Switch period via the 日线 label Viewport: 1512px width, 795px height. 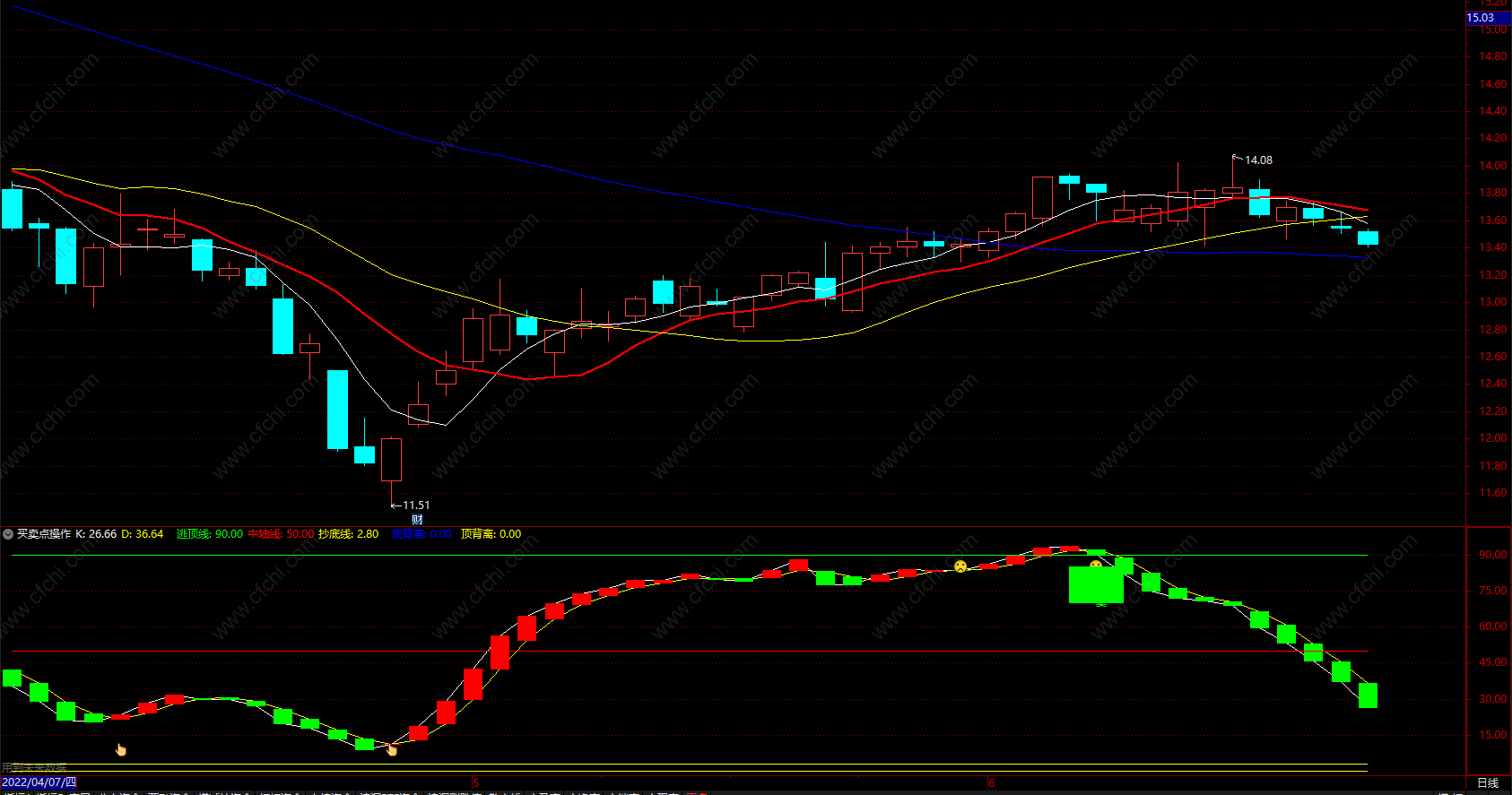pos(1488,783)
